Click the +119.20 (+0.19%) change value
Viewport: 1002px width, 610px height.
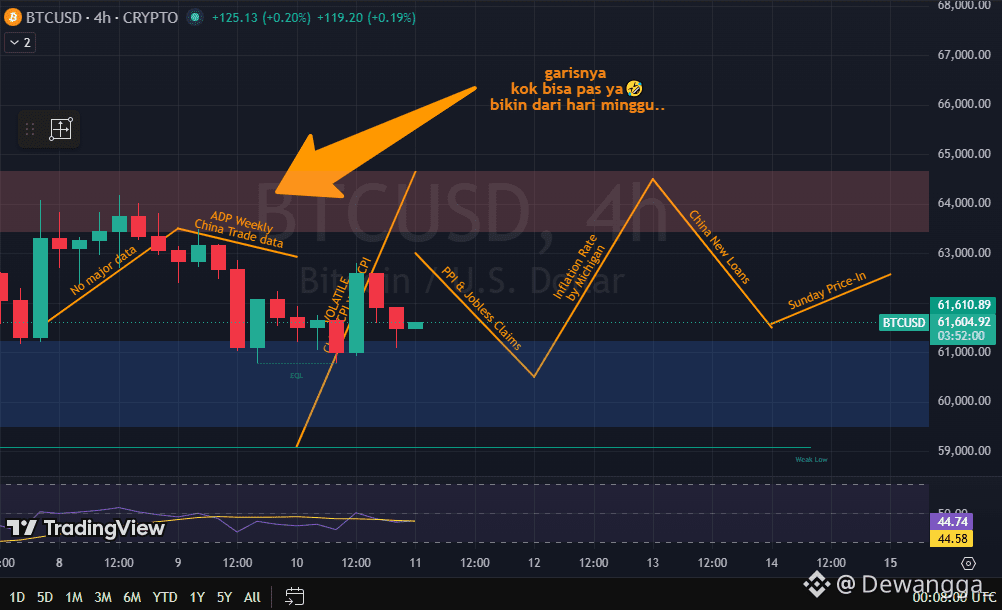coord(366,17)
